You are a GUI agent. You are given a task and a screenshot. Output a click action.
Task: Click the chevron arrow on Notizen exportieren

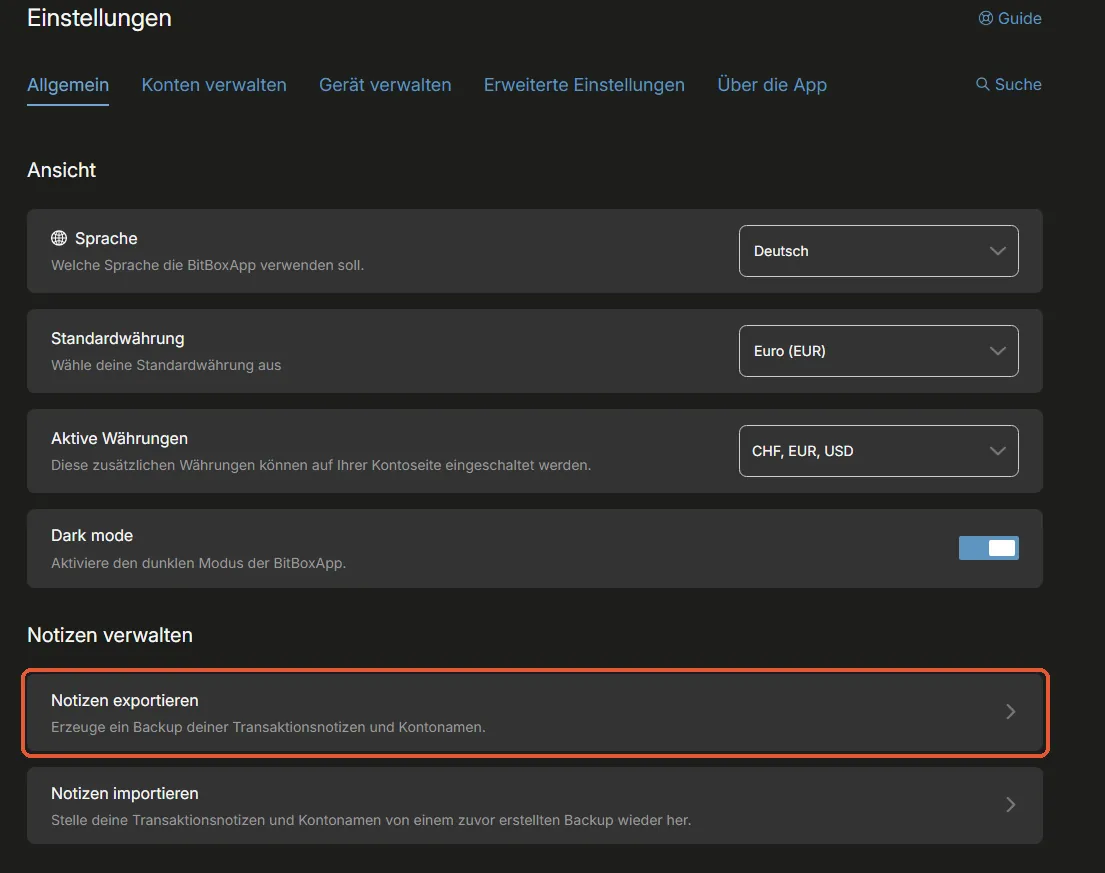(1010, 712)
